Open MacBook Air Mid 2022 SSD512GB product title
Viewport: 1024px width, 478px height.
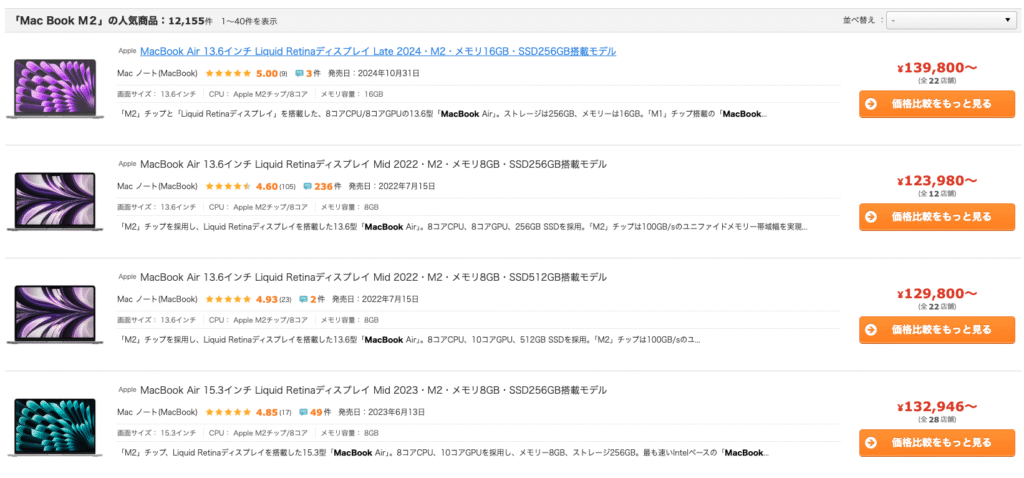(373, 278)
